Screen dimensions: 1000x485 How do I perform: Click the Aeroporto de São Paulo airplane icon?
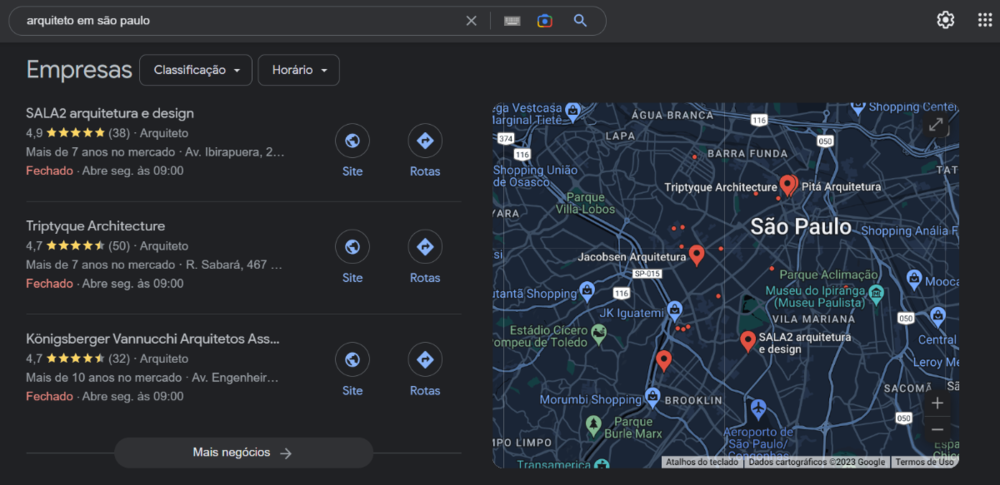758,408
